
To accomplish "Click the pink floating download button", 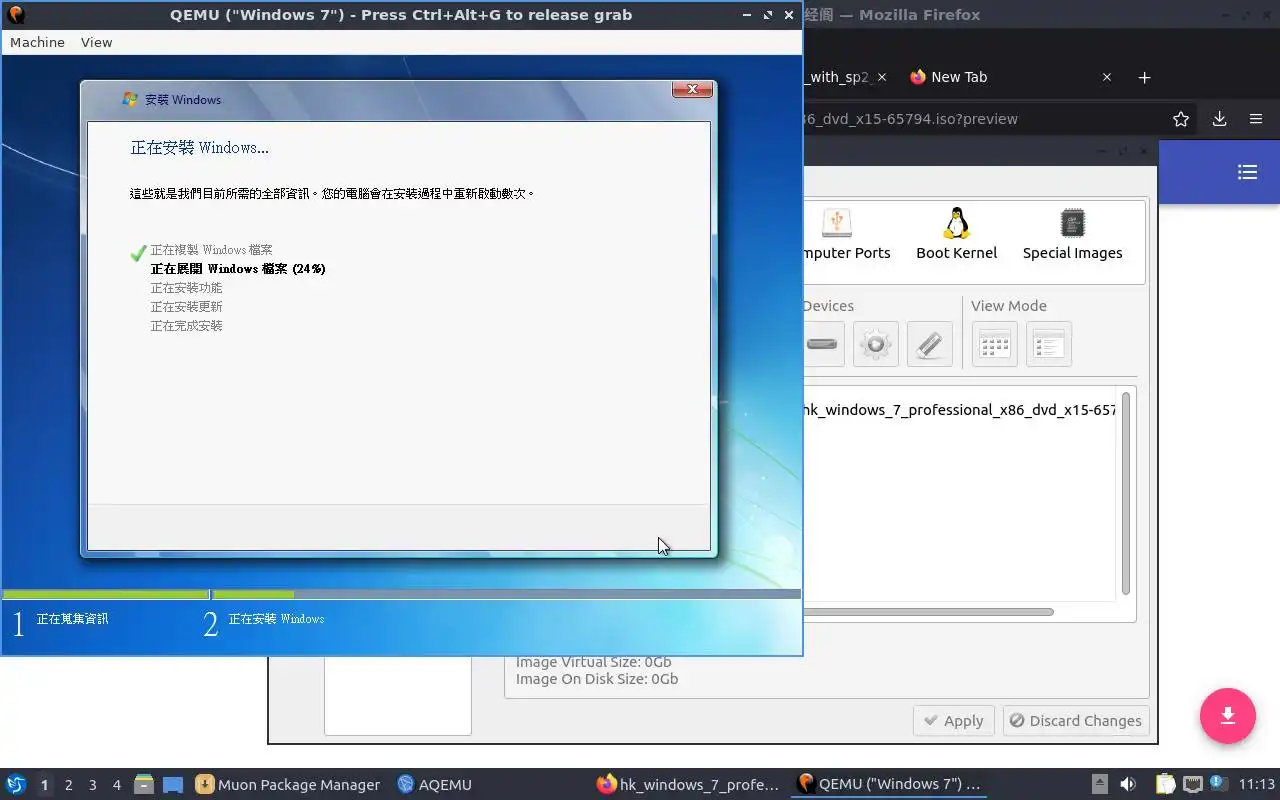I will (1228, 716).
